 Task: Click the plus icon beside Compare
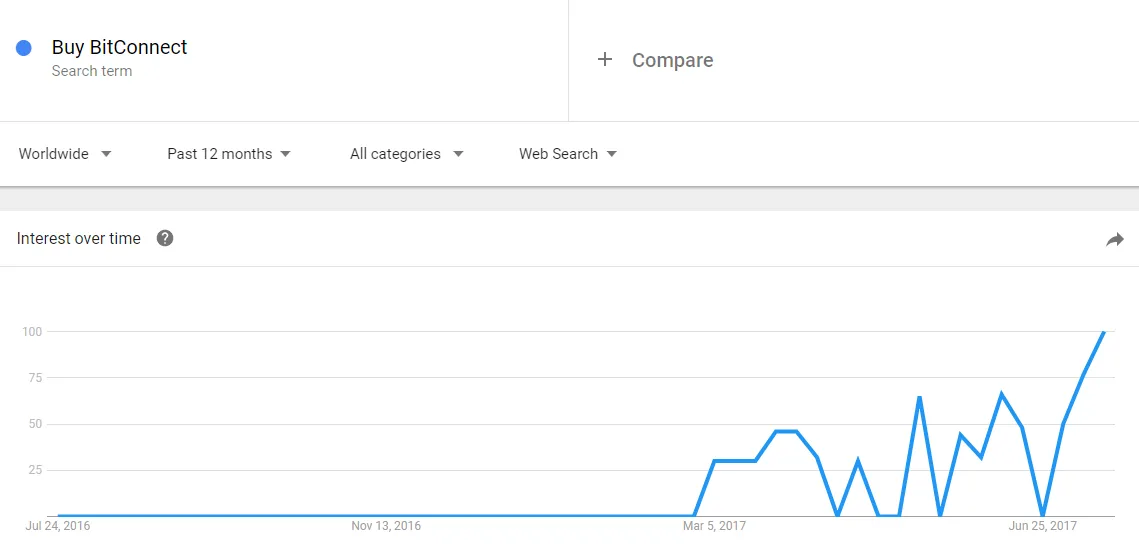(604, 60)
